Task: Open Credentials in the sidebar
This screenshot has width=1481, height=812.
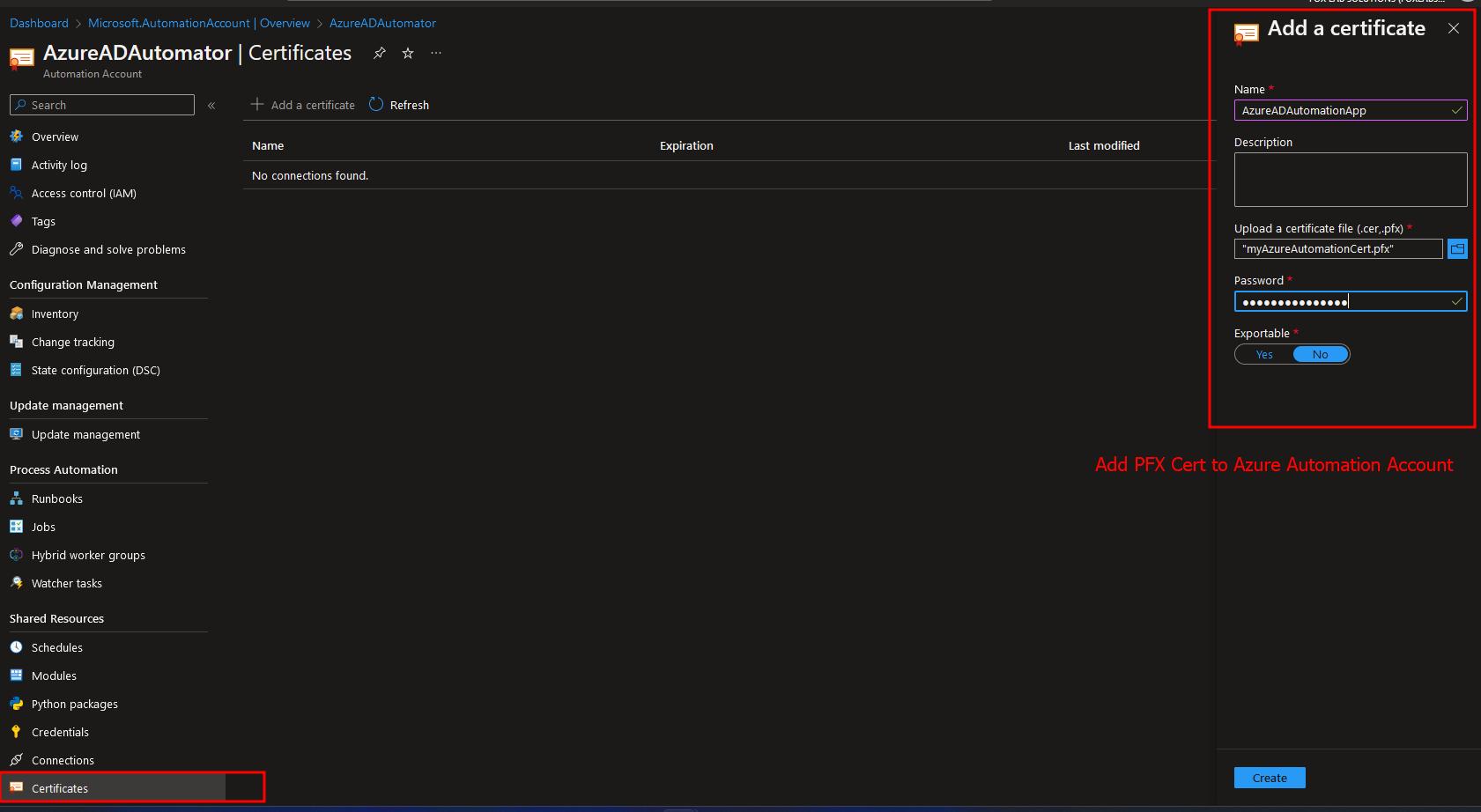Action: point(60,732)
